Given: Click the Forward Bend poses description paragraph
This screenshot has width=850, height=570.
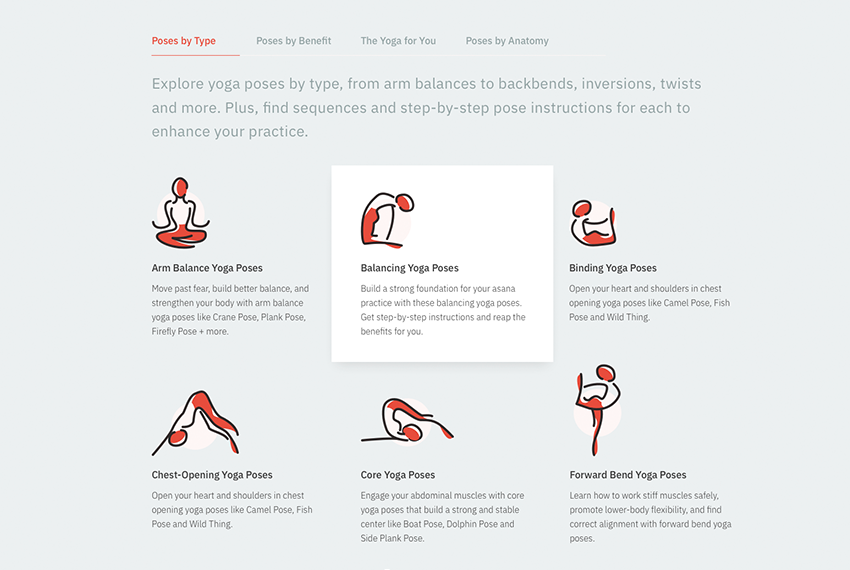Looking at the screenshot, I should (650, 517).
